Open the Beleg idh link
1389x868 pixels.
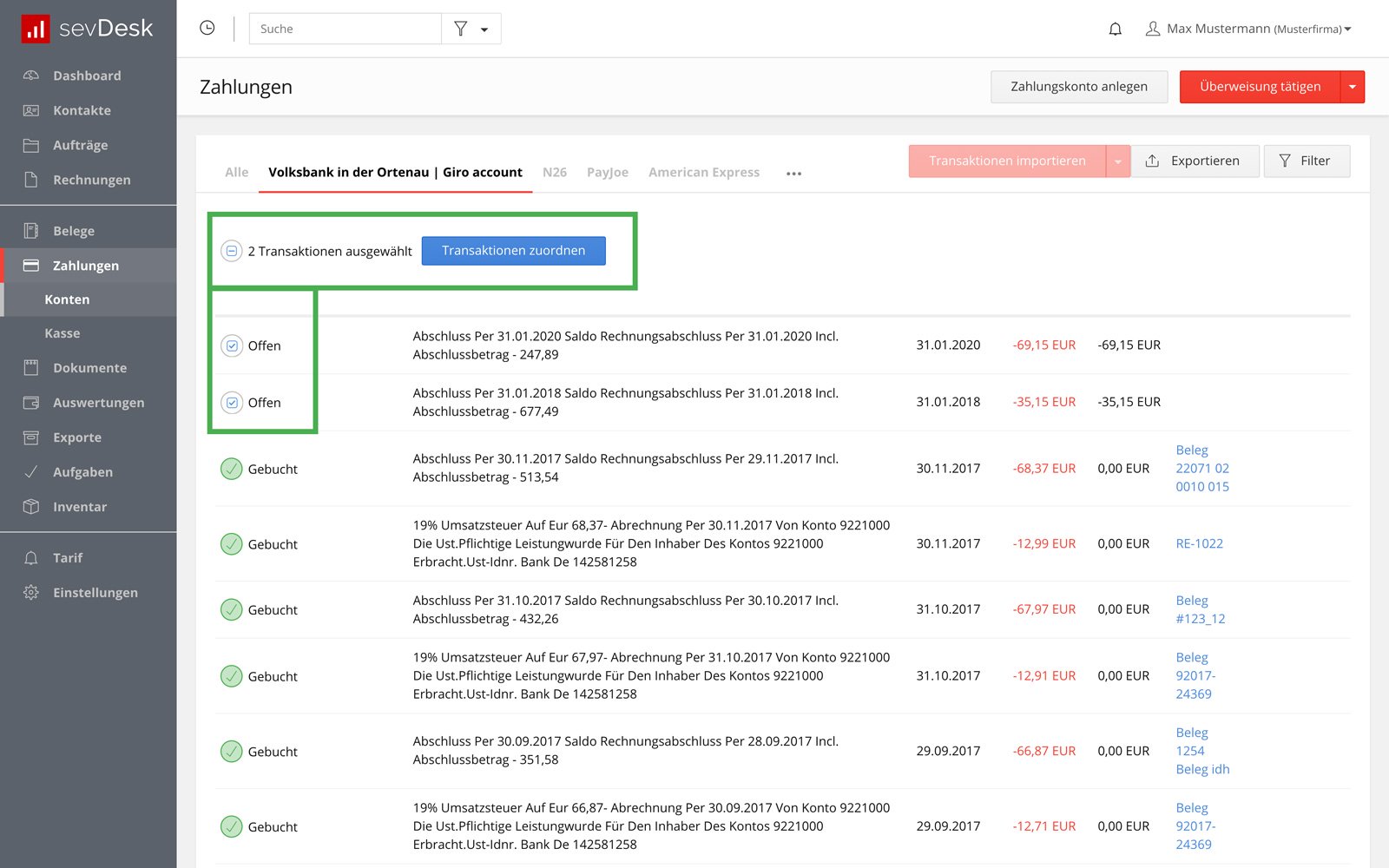[1202, 769]
